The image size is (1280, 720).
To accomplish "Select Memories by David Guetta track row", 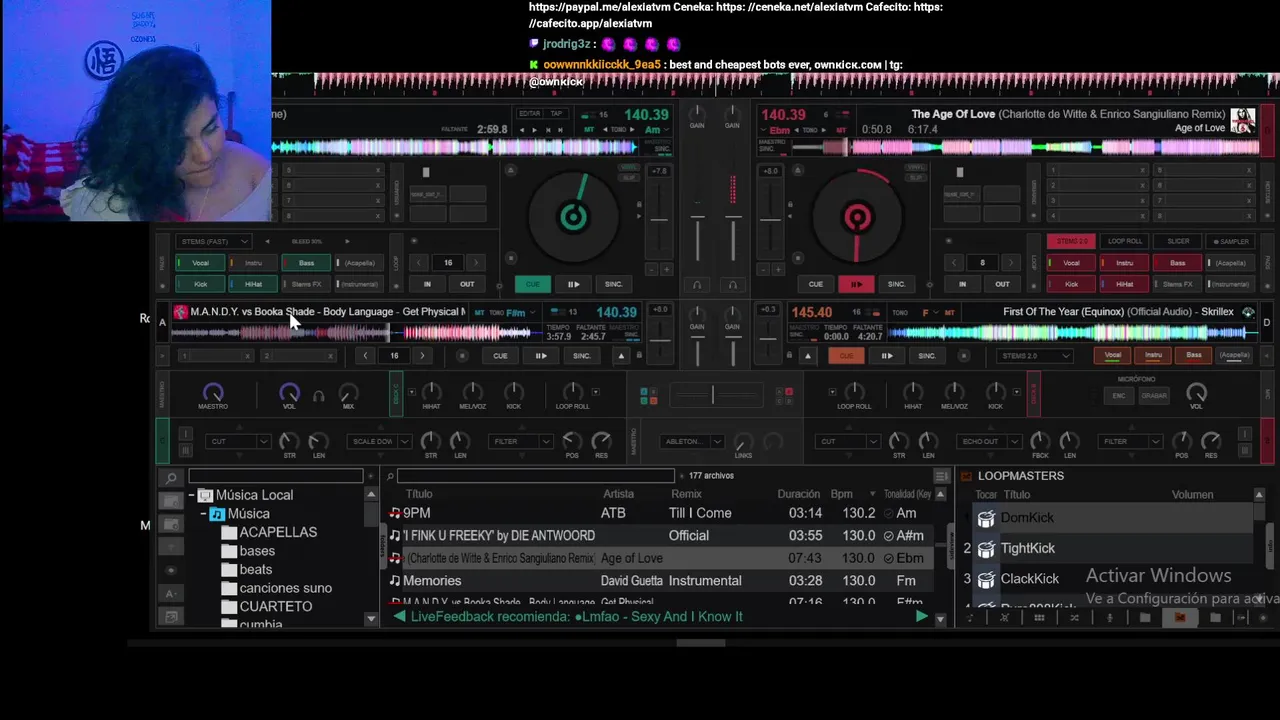I will 660,581.
